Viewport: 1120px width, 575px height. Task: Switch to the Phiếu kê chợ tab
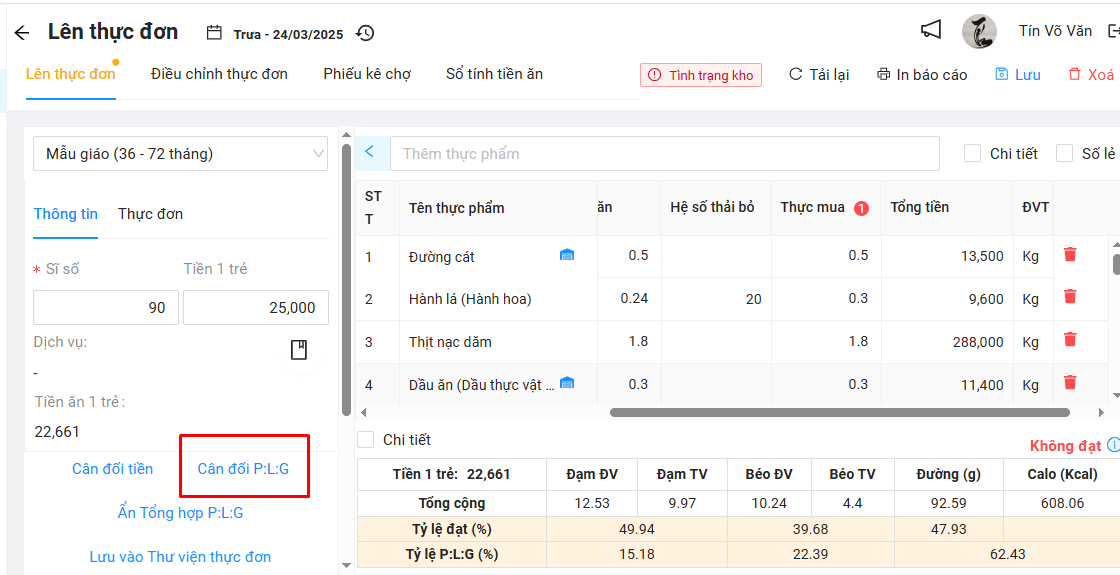click(367, 74)
